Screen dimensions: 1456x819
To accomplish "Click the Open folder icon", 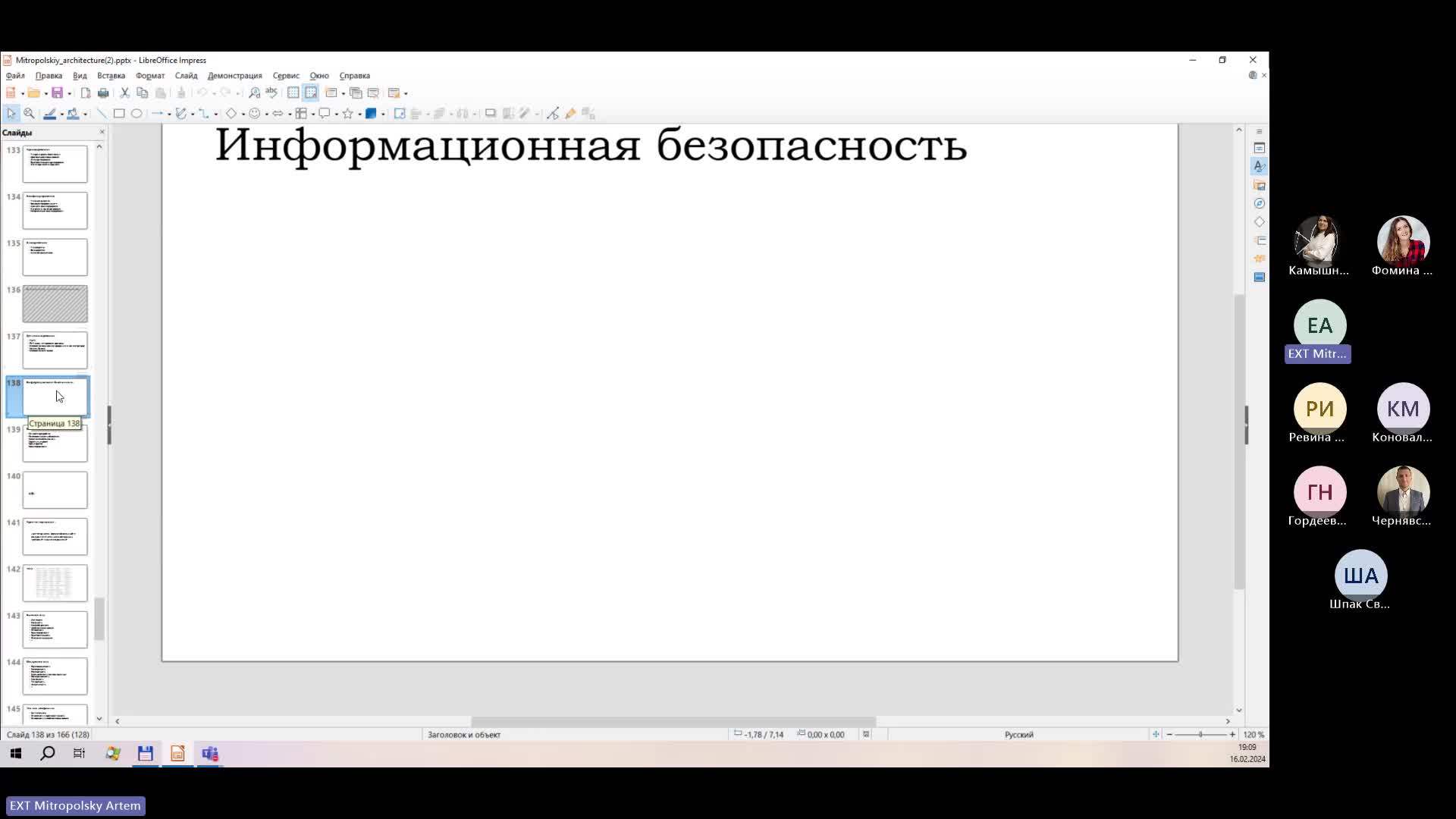I will (33, 93).
